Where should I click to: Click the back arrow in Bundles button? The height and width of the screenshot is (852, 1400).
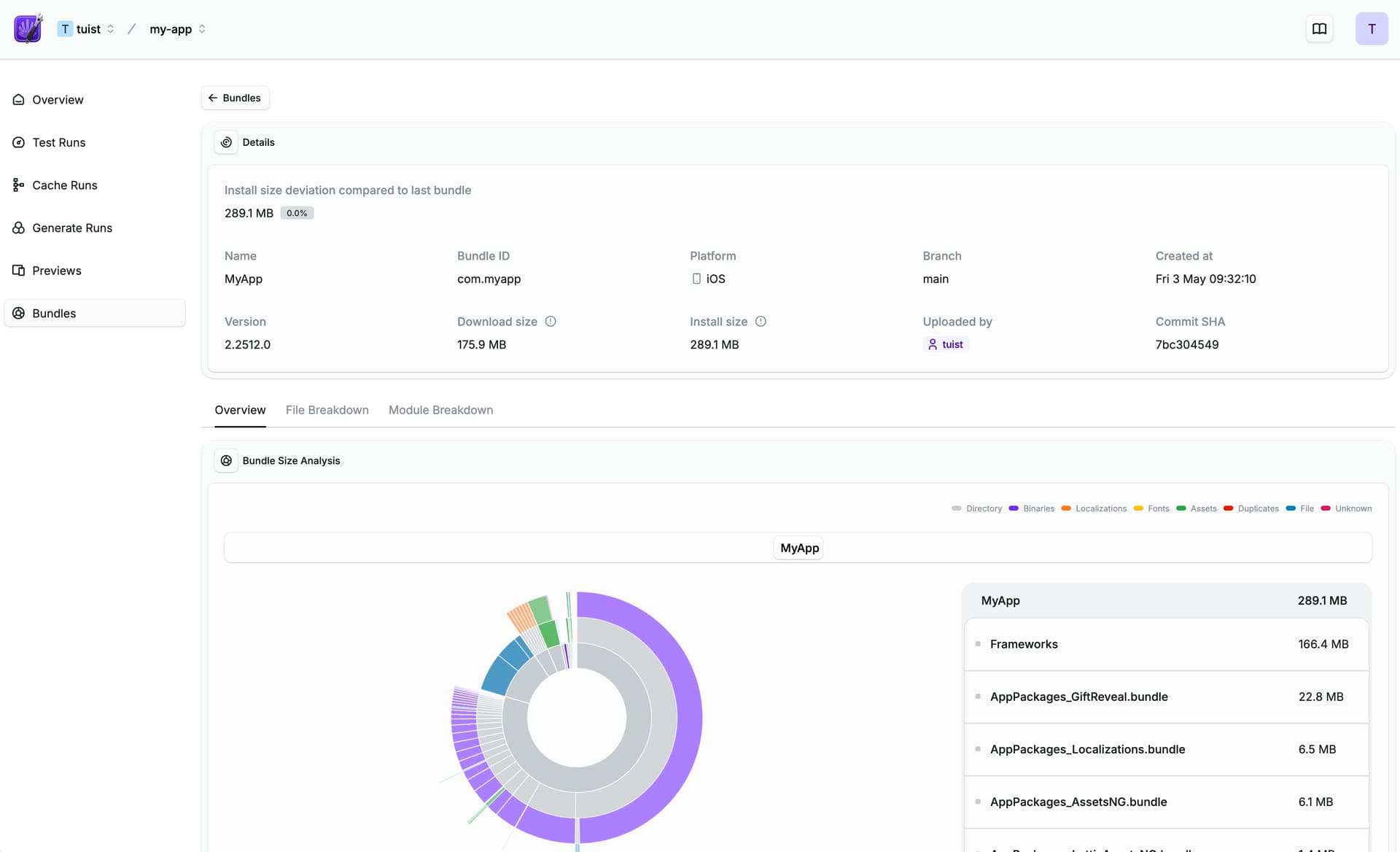tap(213, 98)
